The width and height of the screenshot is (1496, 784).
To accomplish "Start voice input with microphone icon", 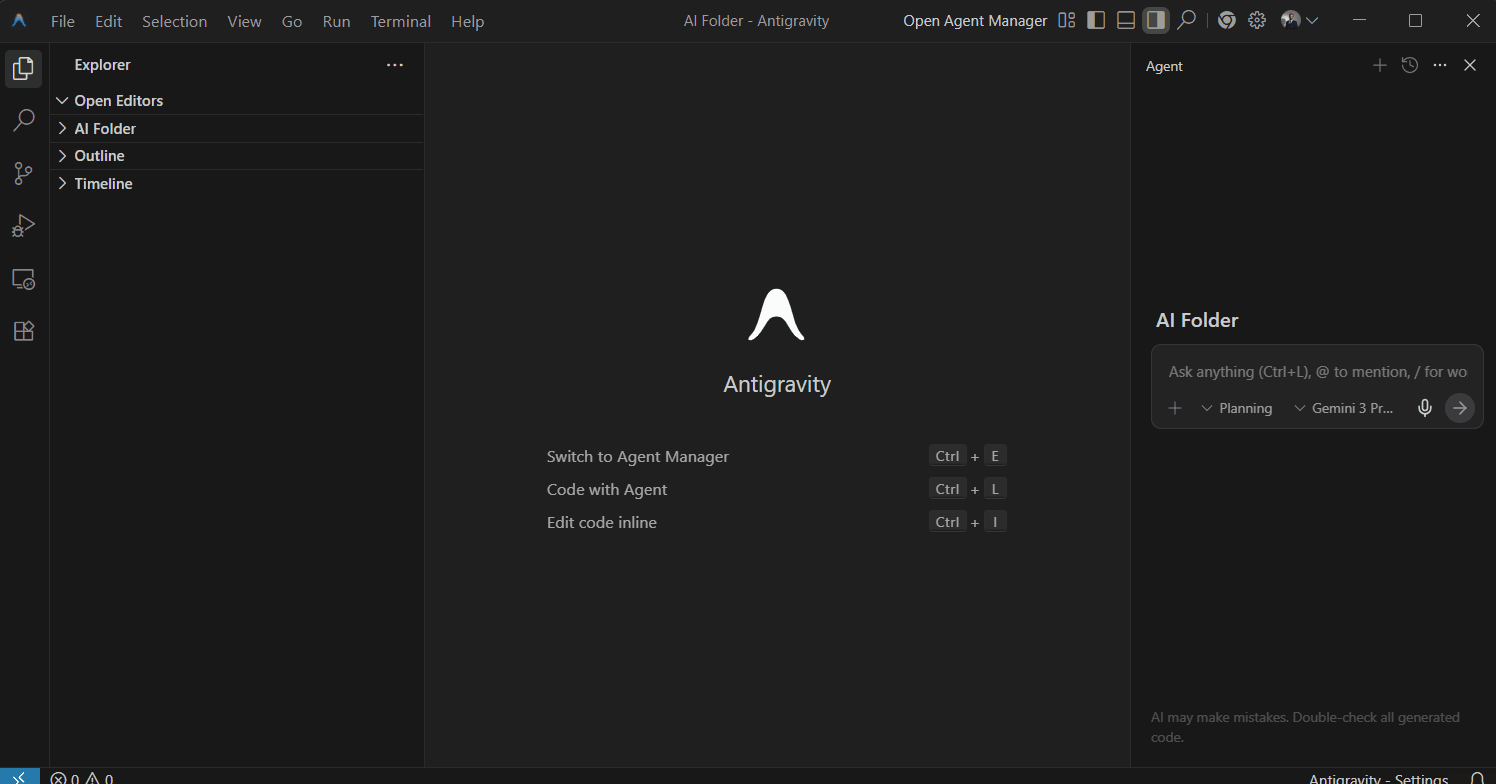I will (1425, 408).
